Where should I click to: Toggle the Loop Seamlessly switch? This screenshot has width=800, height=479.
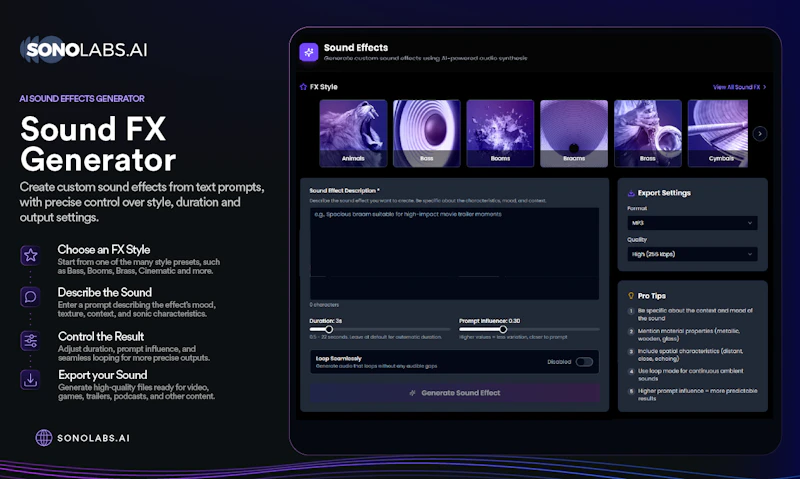[584, 362]
